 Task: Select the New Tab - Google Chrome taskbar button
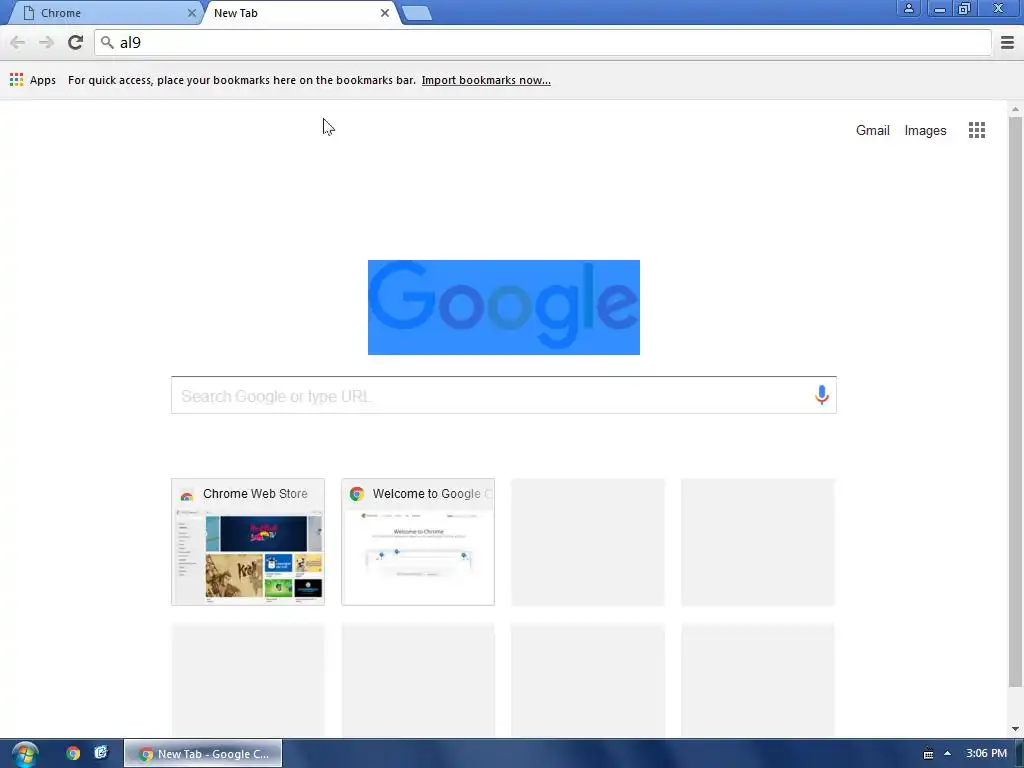203,754
